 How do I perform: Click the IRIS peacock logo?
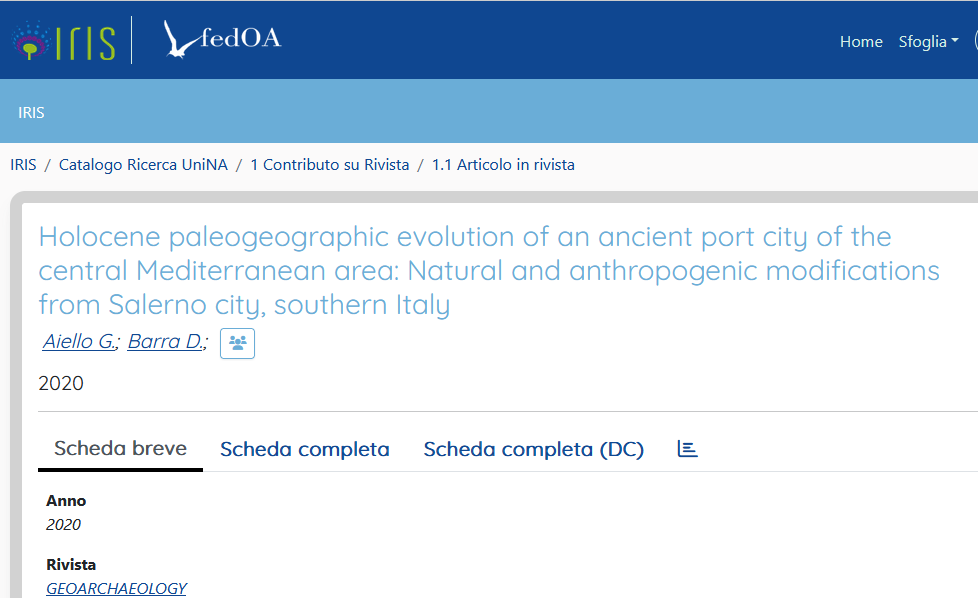(x=62, y=40)
